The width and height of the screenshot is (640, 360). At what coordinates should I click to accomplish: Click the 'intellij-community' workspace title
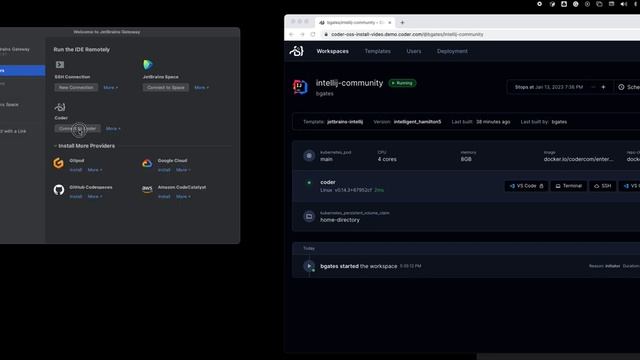349,83
